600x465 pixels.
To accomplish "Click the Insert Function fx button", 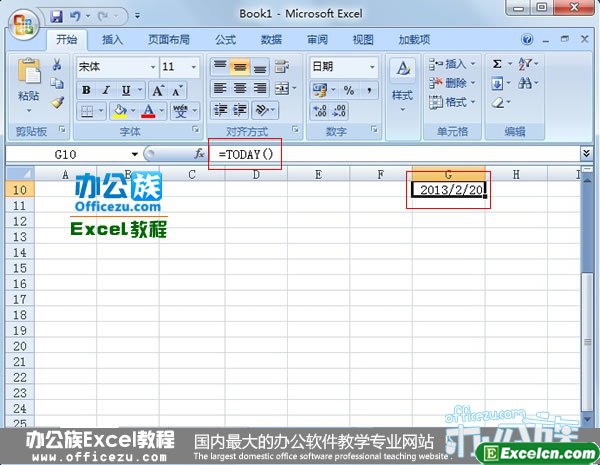I will pos(199,154).
